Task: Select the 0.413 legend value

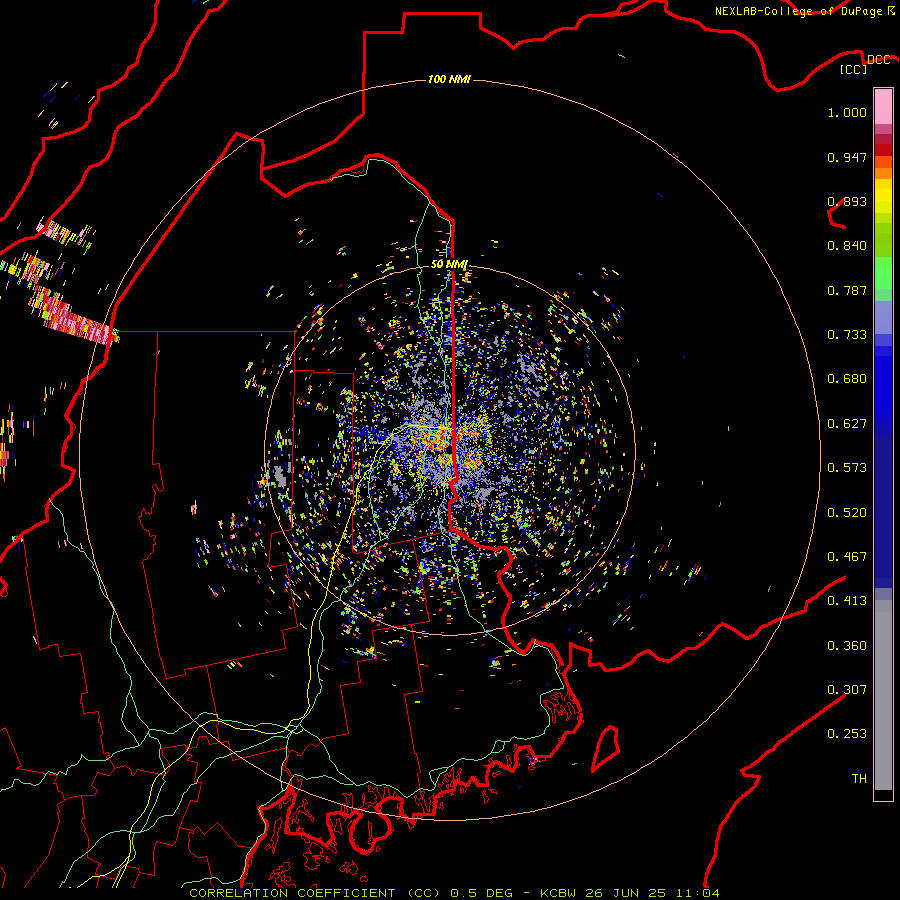Action: click(847, 601)
